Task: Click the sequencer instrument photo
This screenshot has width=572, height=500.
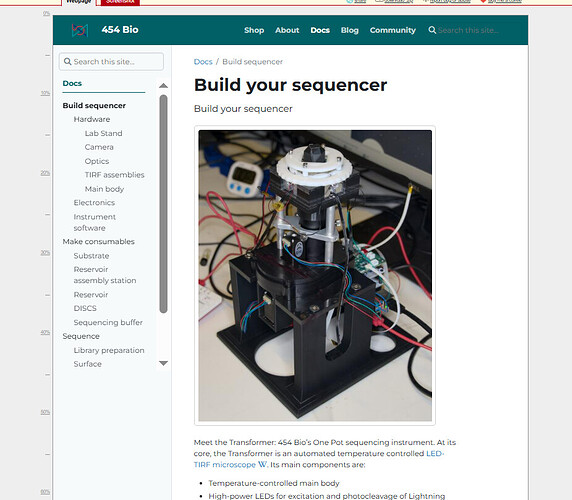Action: point(315,276)
